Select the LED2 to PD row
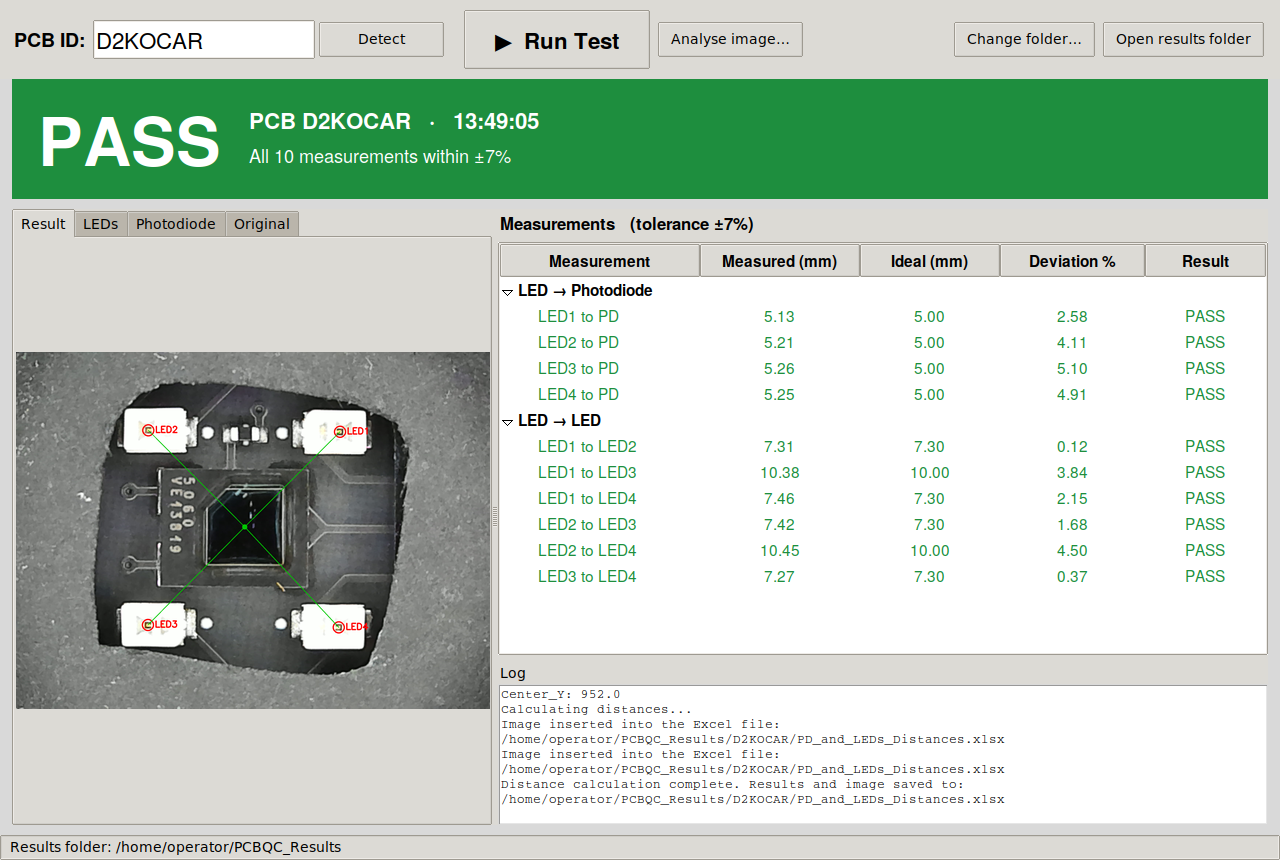 click(883, 343)
